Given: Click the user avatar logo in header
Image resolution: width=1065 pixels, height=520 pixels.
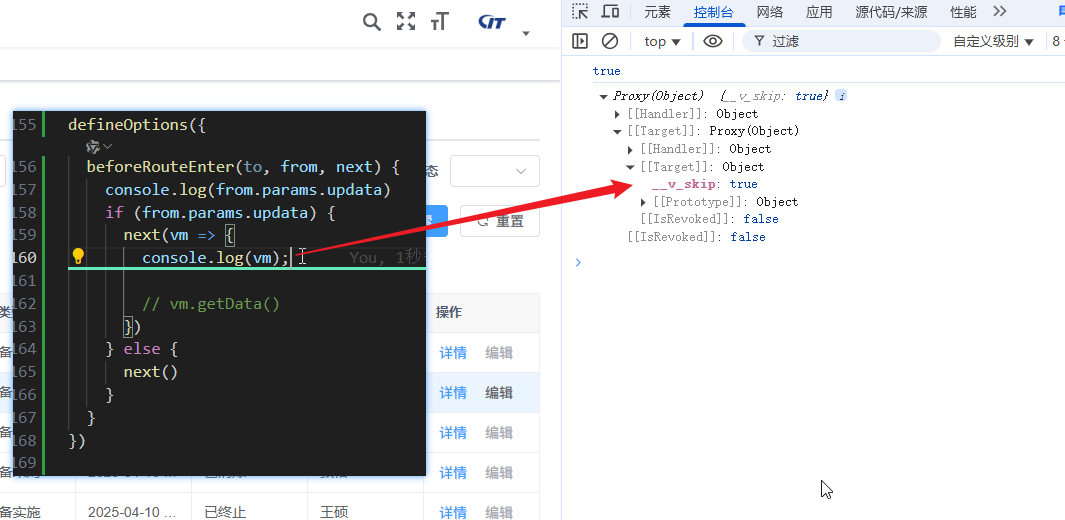Looking at the screenshot, I should point(492,22).
